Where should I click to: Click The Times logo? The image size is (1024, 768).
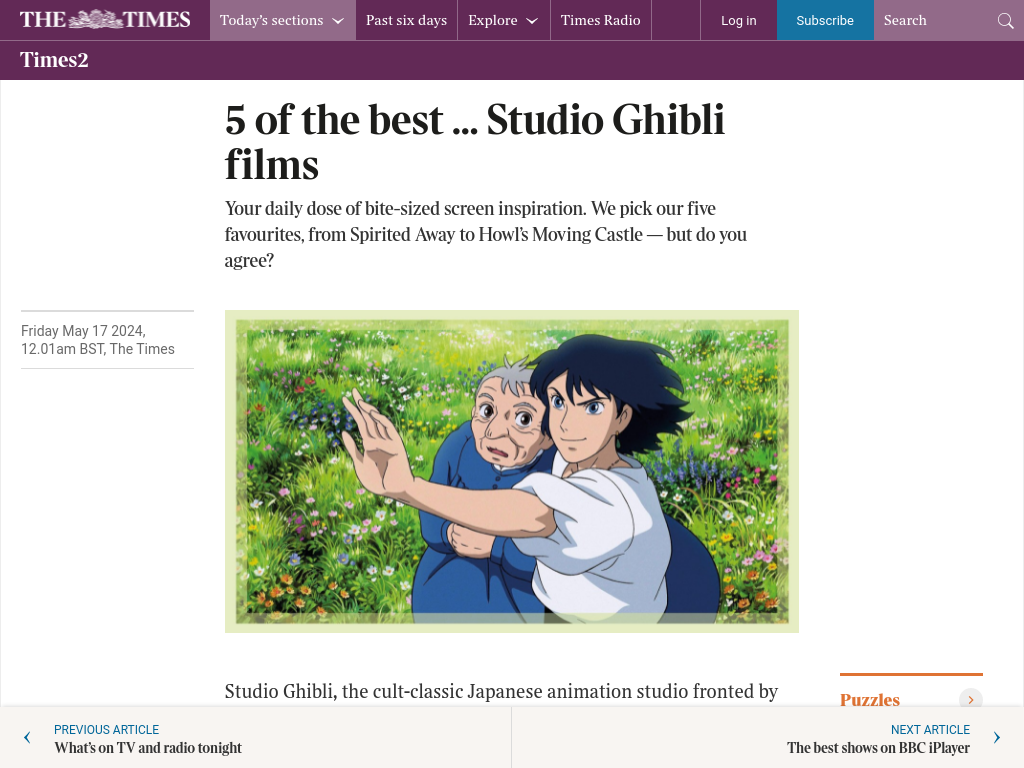pos(105,20)
